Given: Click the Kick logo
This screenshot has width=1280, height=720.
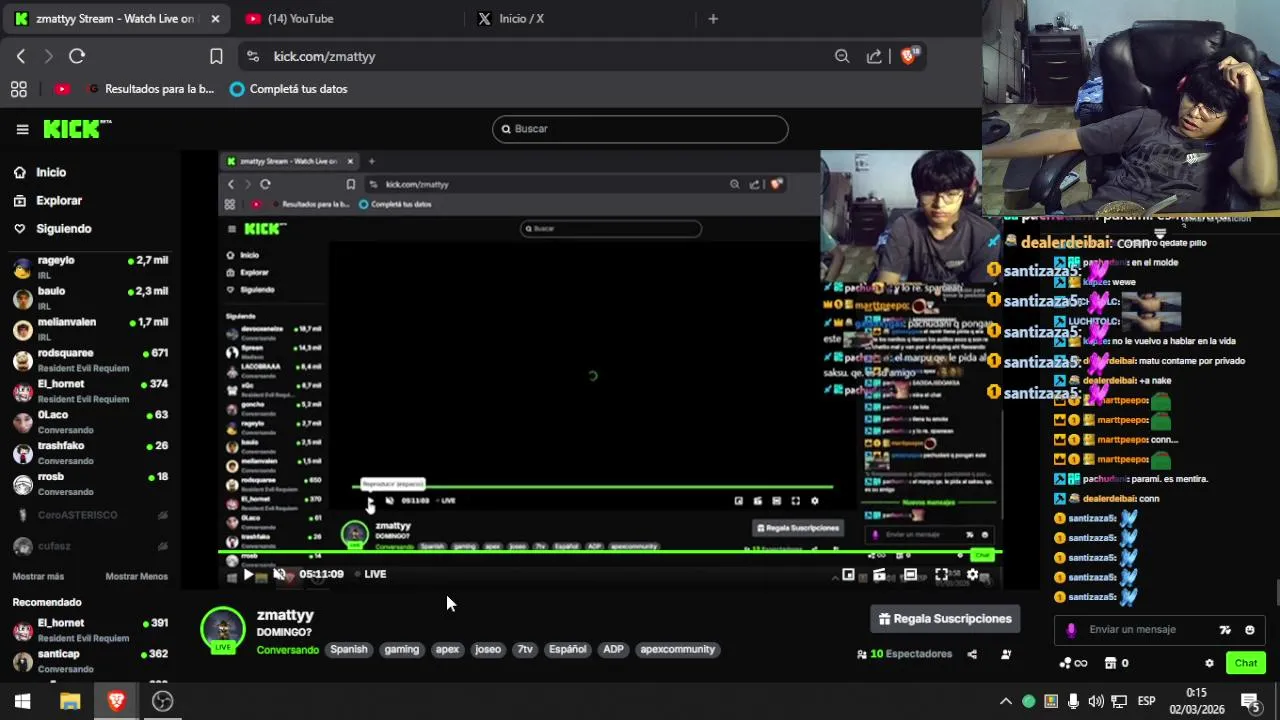Looking at the screenshot, I should pyautogui.click(x=77, y=129).
